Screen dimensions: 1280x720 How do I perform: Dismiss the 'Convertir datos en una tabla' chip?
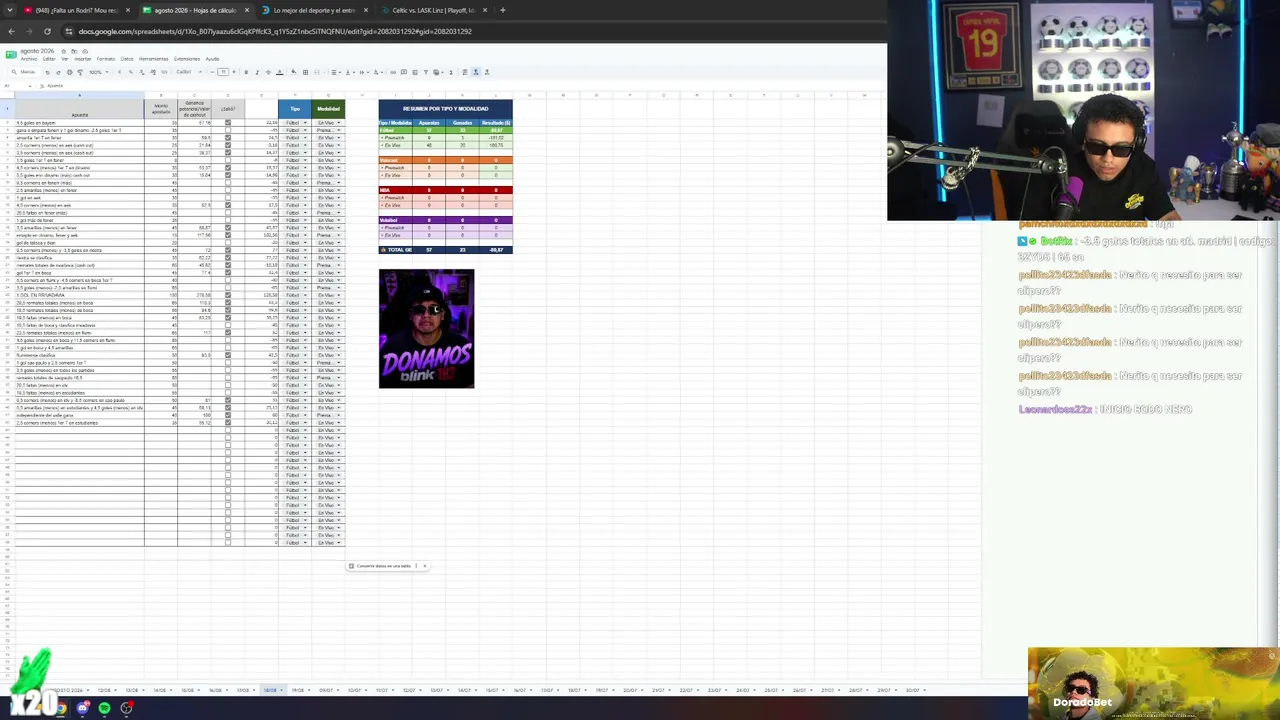[424, 566]
